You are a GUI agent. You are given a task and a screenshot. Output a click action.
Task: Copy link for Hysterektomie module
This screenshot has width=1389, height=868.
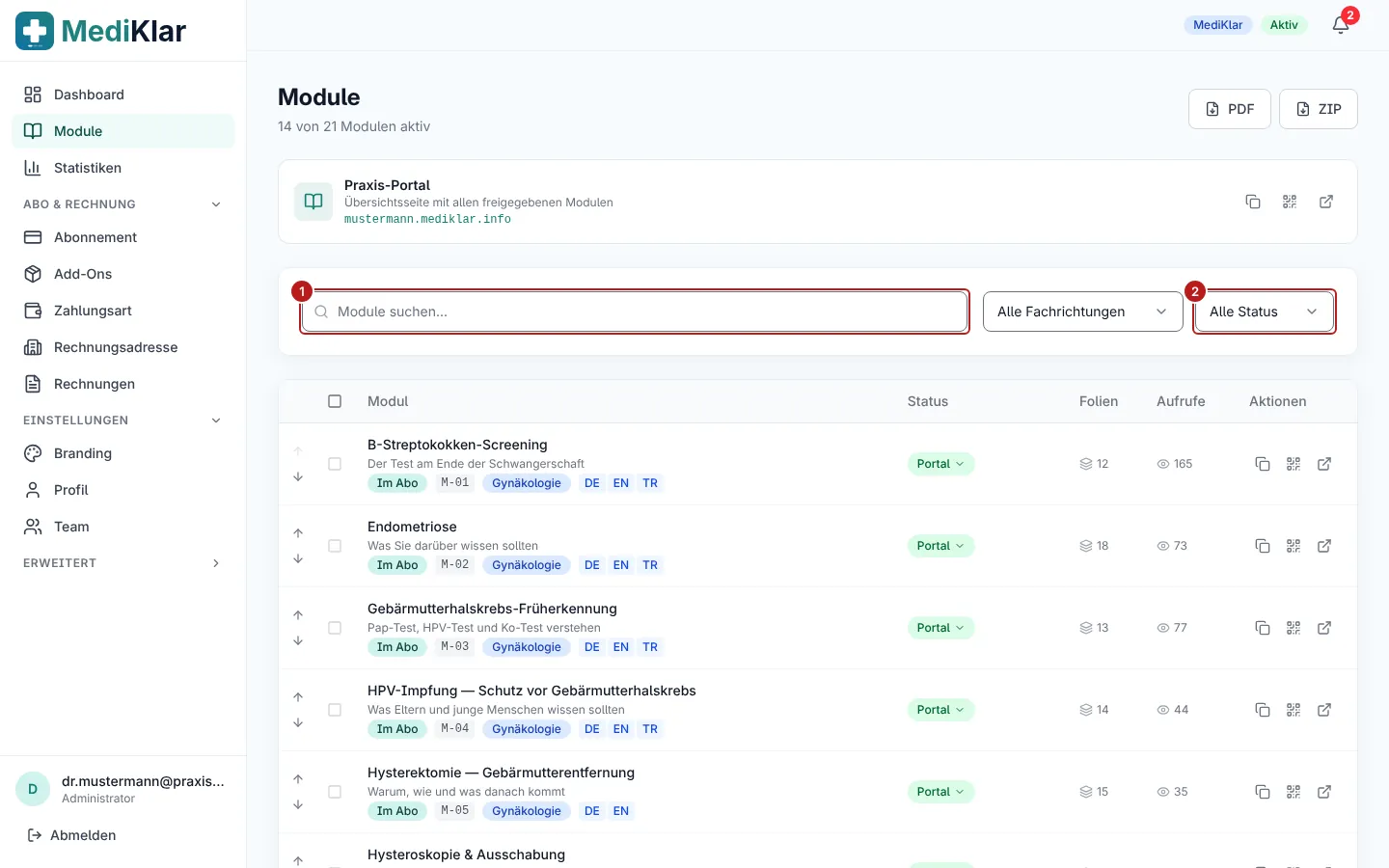click(x=1263, y=792)
